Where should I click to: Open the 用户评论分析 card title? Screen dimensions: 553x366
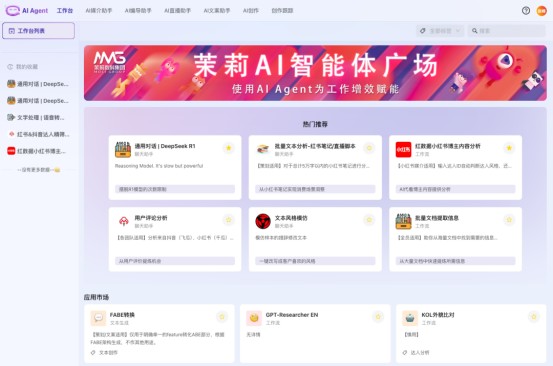click(151, 218)
